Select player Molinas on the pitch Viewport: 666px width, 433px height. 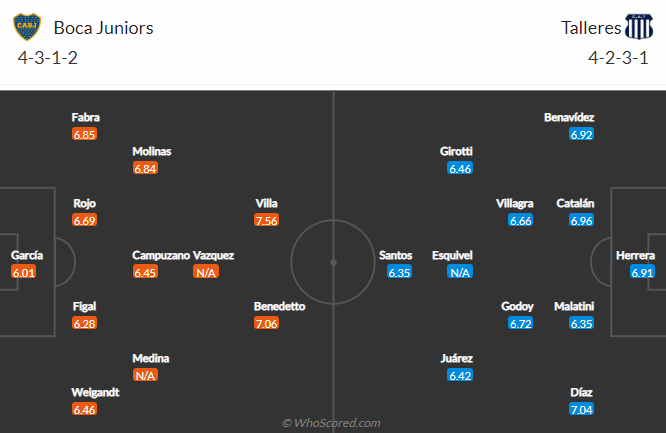pyautogui.click(x=152, y=151)
